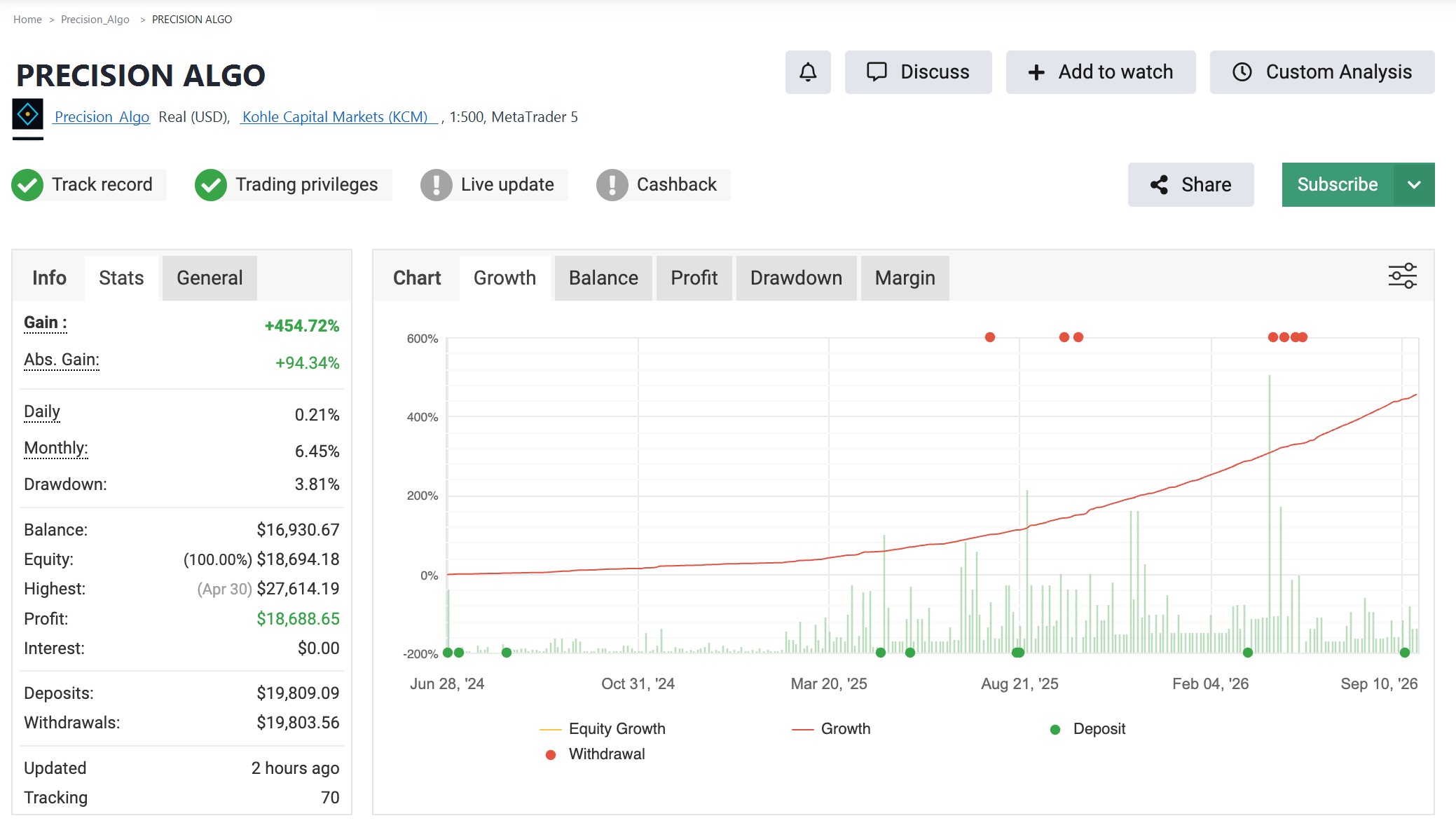Viewport: 1456px width, 830px height.
Task: Toggle Withdrawal markers in legend
Action: coord(596,754)
